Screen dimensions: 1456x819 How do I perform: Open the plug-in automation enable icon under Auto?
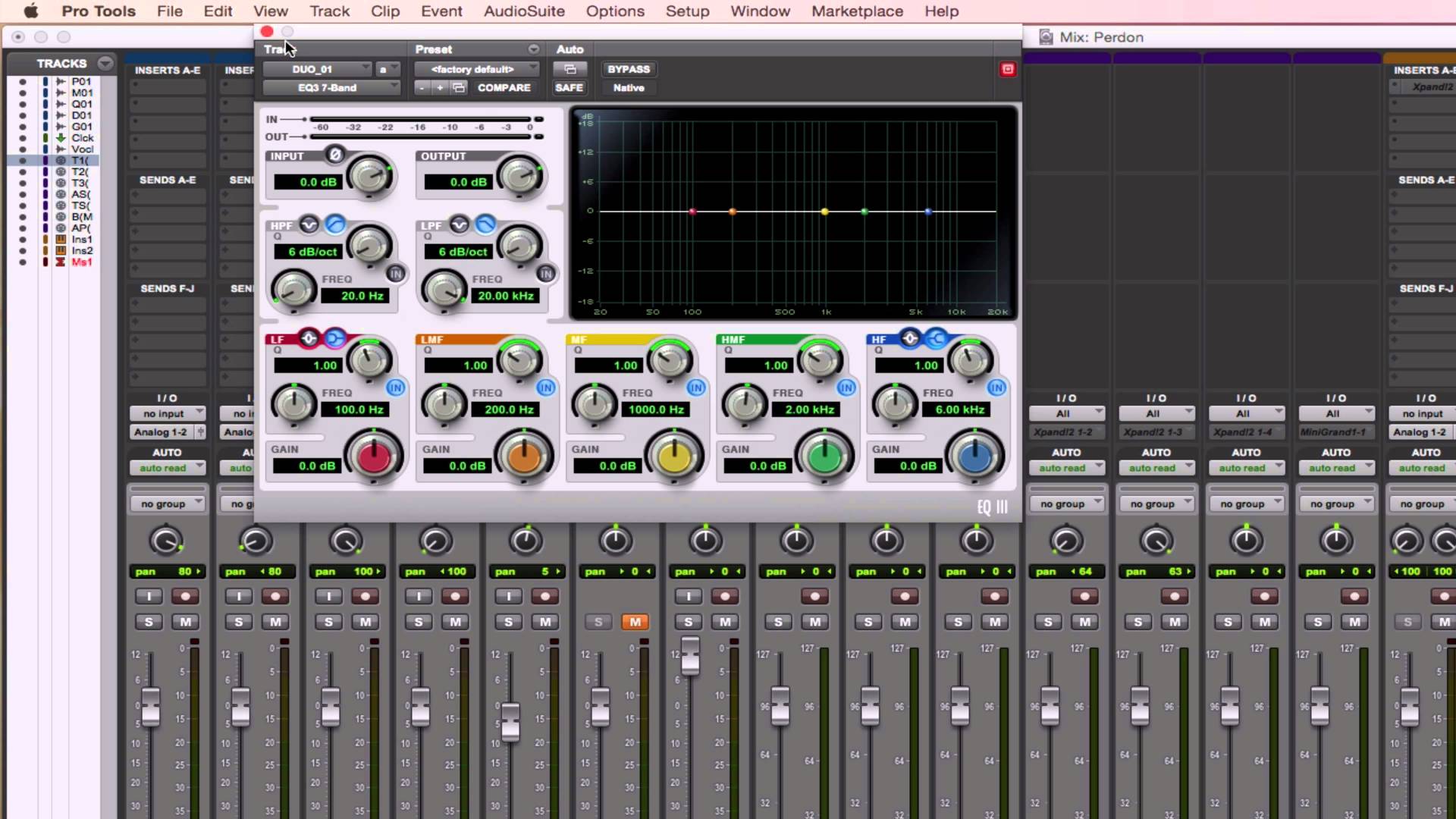(570, 69)
